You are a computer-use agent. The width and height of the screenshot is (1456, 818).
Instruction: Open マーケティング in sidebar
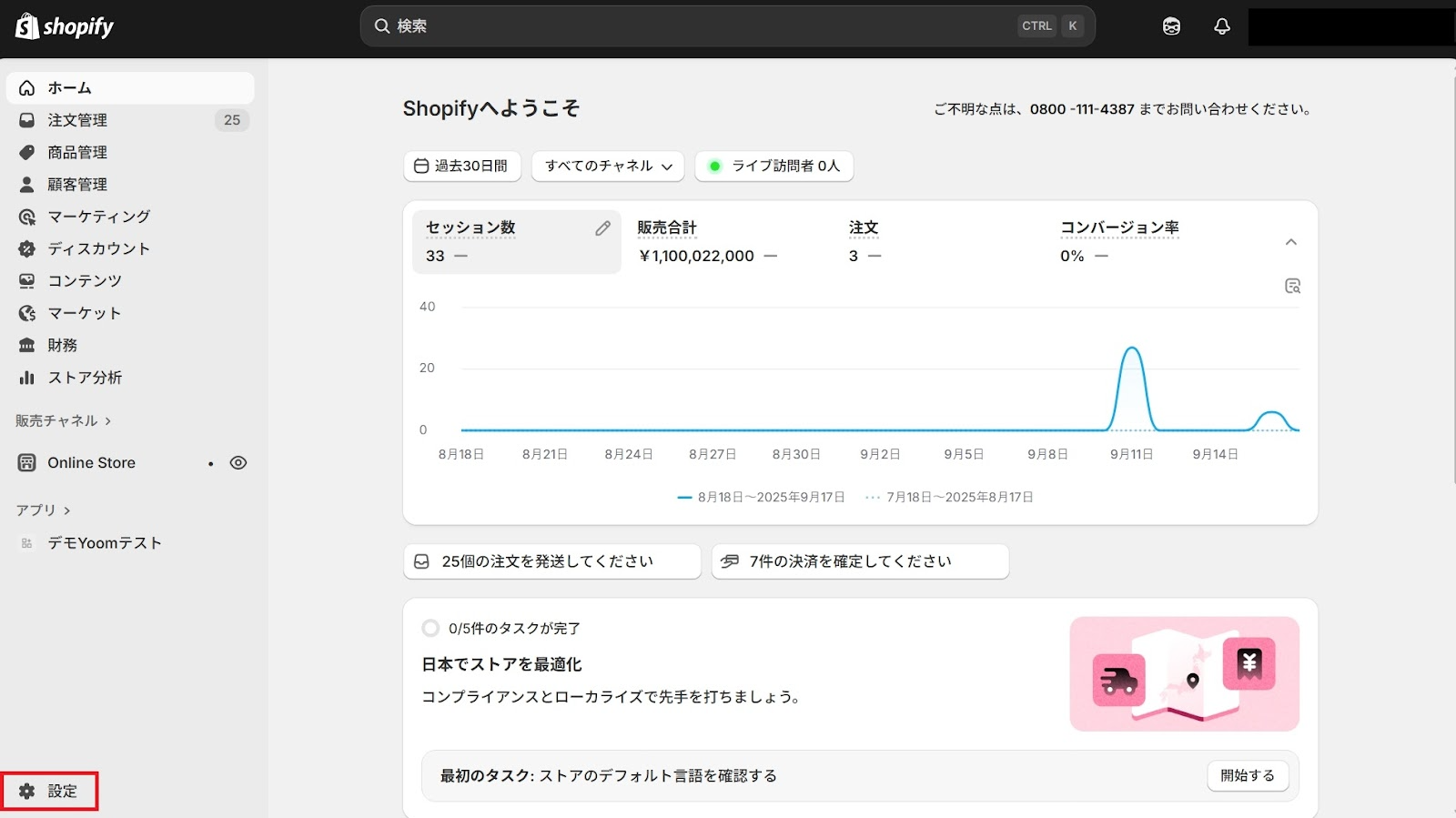(130, 217)
